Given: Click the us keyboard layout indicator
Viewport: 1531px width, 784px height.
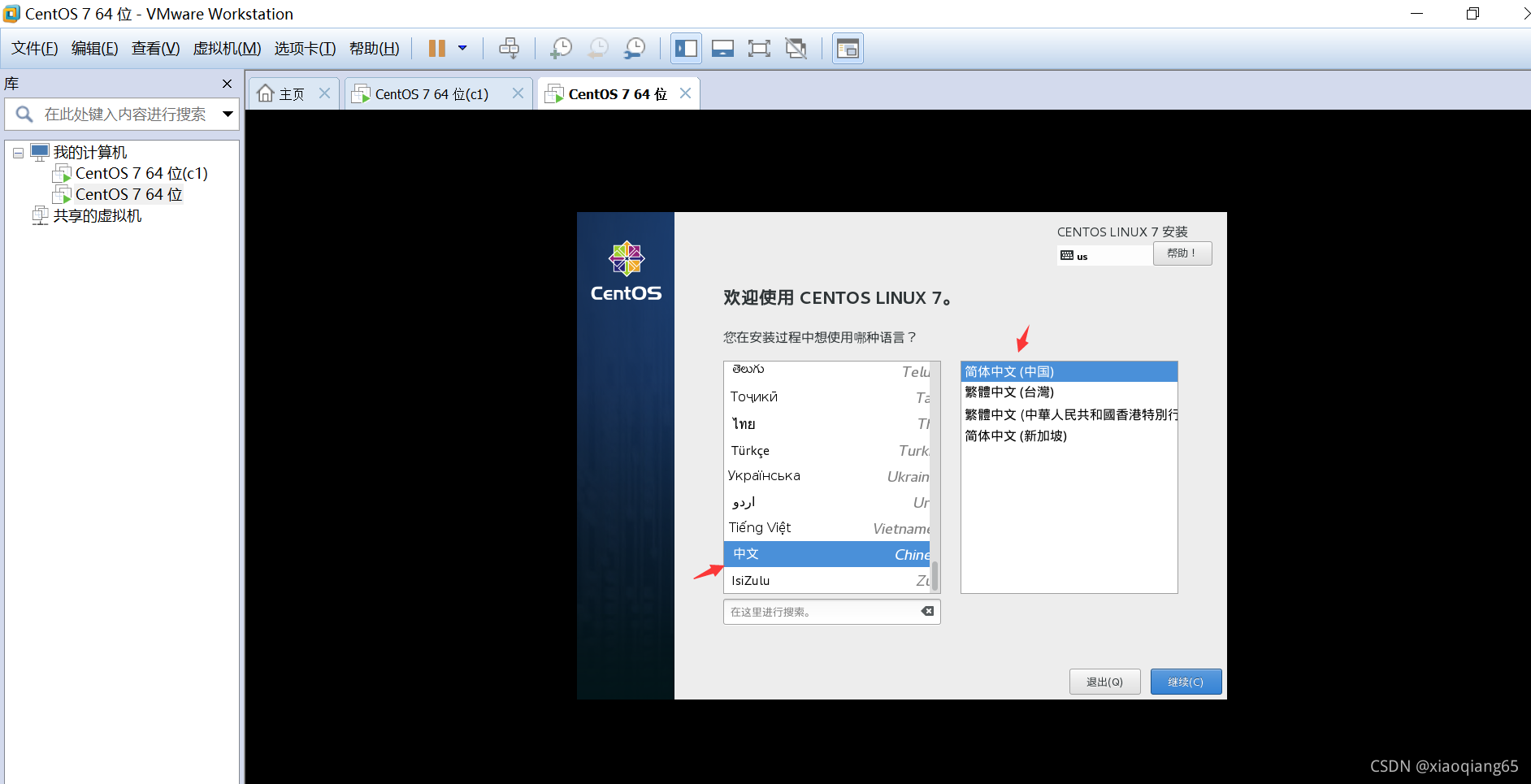Looking at the screenshot, I should coord(1104,256).
